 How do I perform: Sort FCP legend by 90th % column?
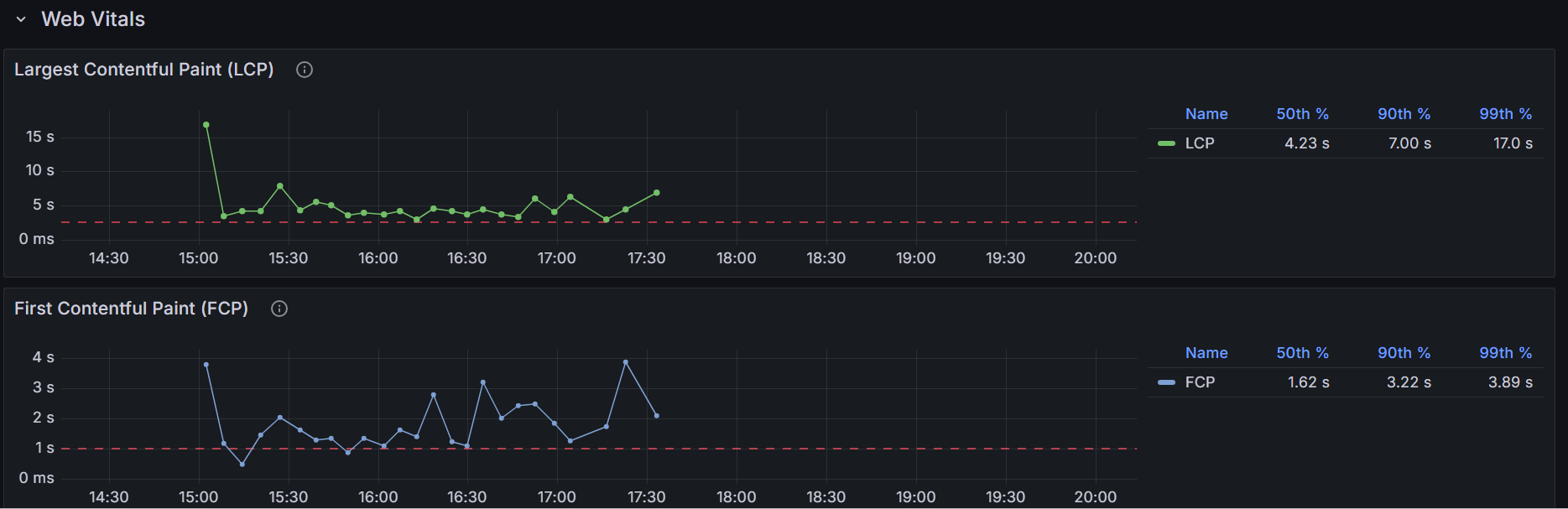click(x=1404, y=353)
